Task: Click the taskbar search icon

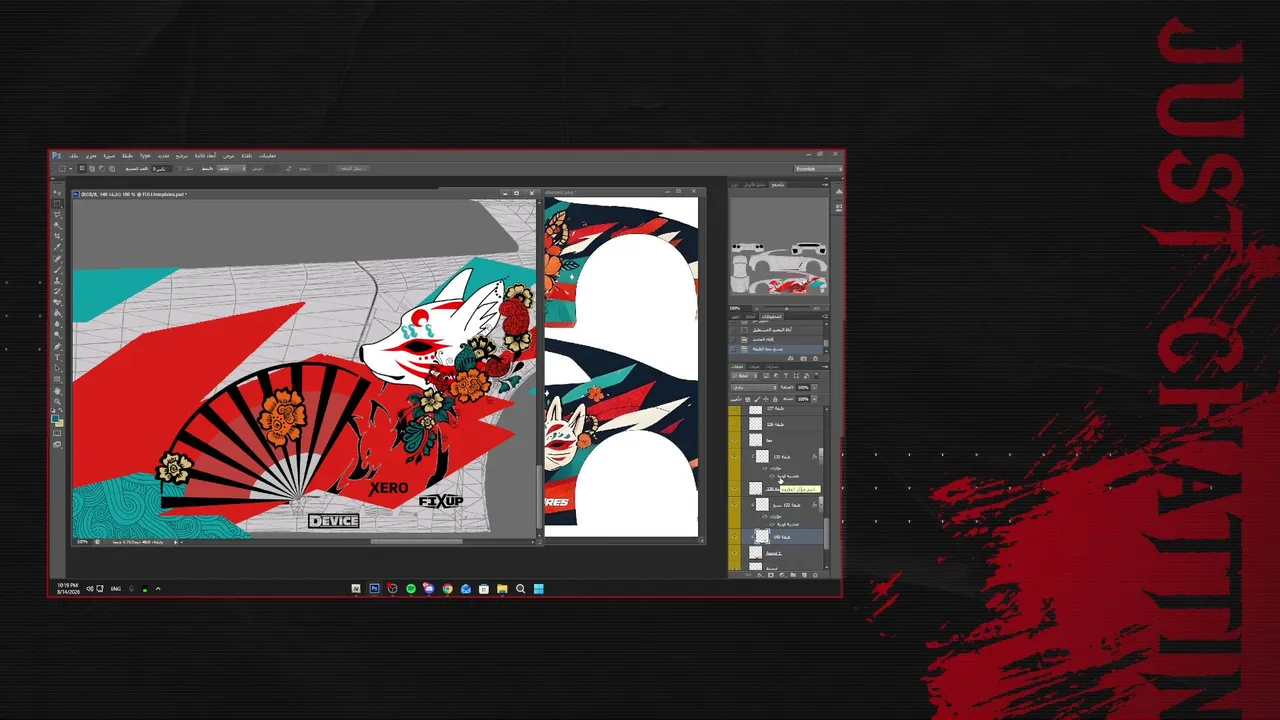Action: click(520, 589)
